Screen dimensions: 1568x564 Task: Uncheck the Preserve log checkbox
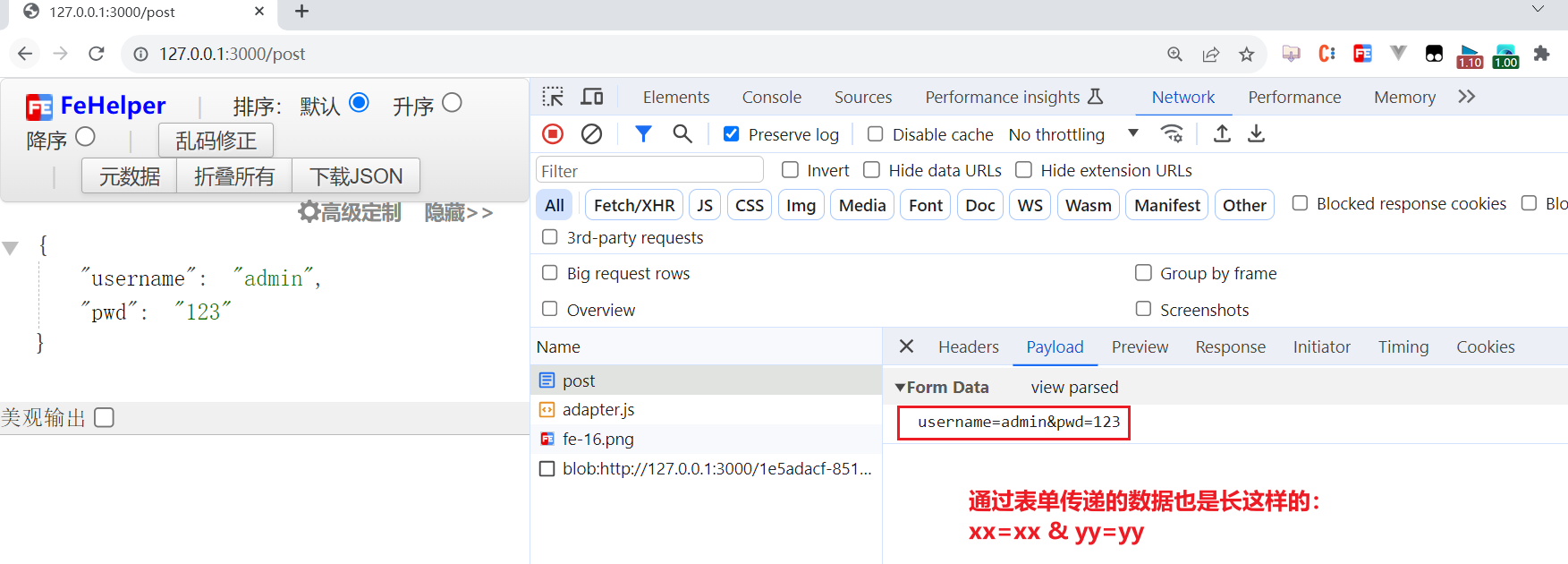tap(732, 134)
